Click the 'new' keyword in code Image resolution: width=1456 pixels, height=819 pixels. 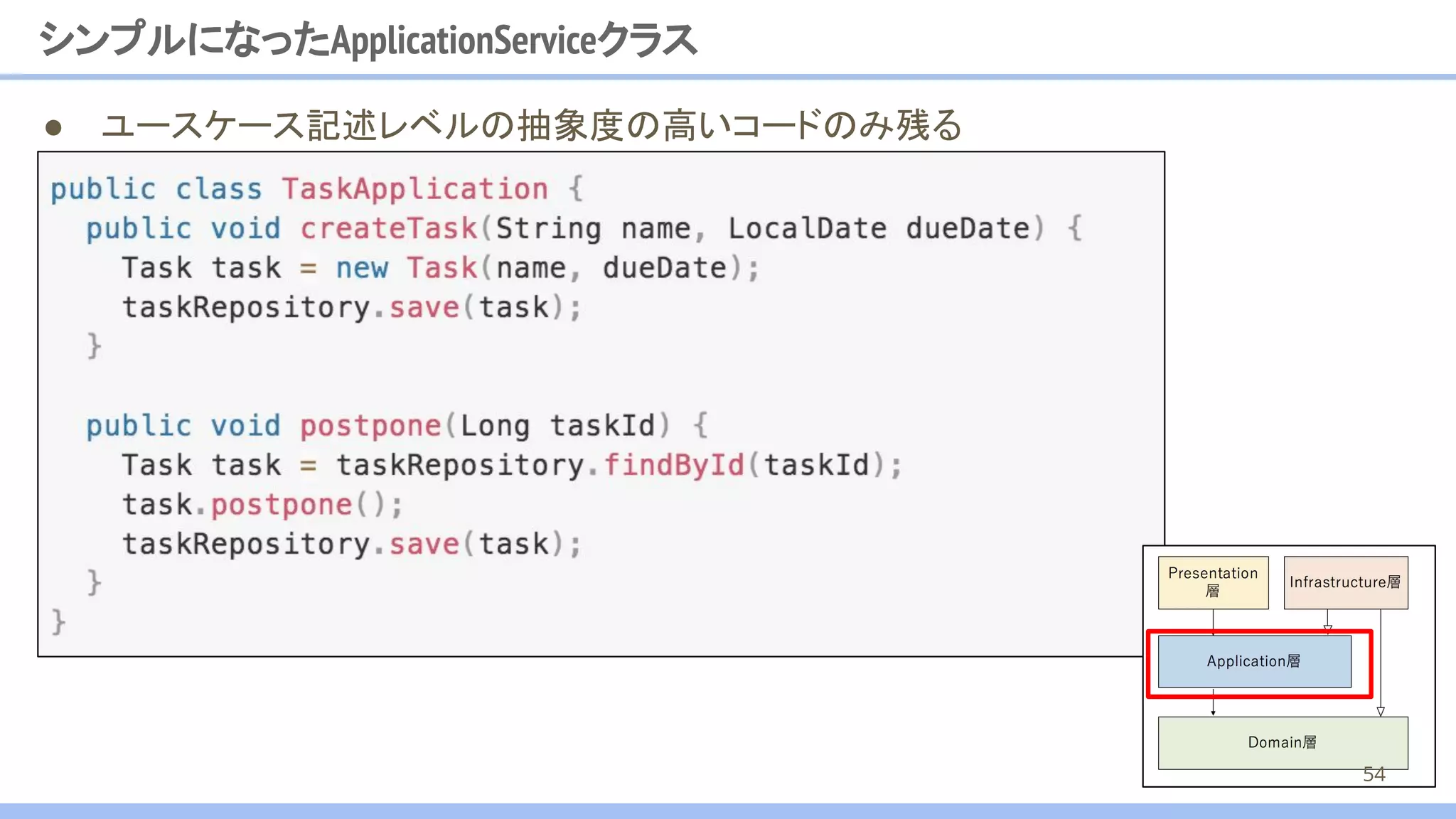tap(362, 269)
